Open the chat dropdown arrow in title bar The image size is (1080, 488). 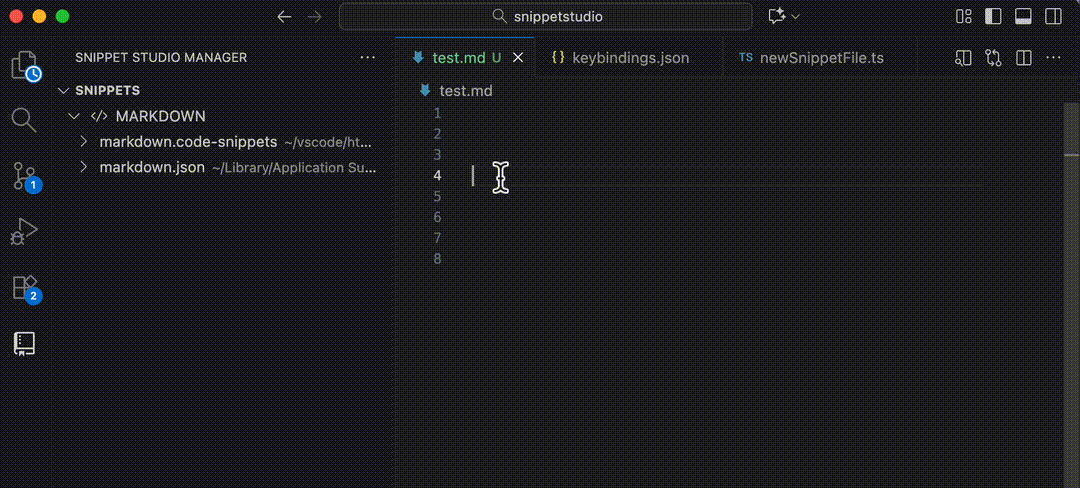click(796, 17)
